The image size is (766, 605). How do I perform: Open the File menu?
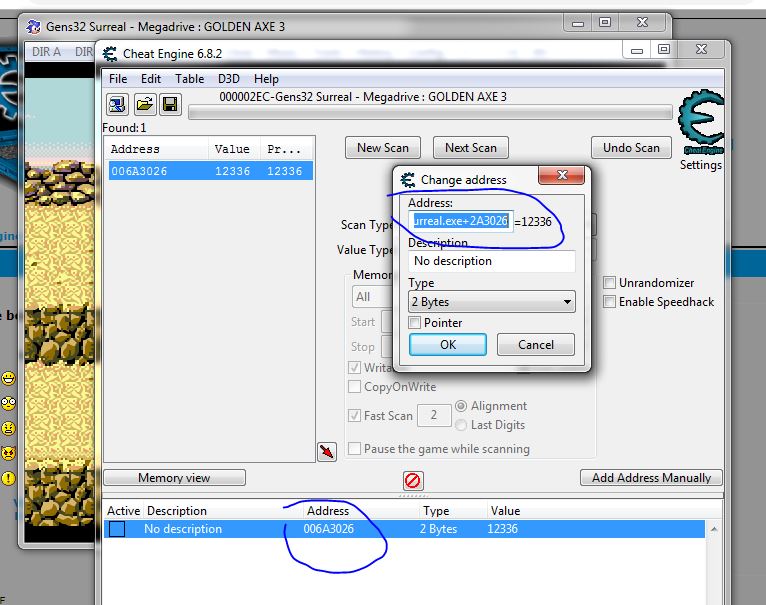(x=118, y=79)
